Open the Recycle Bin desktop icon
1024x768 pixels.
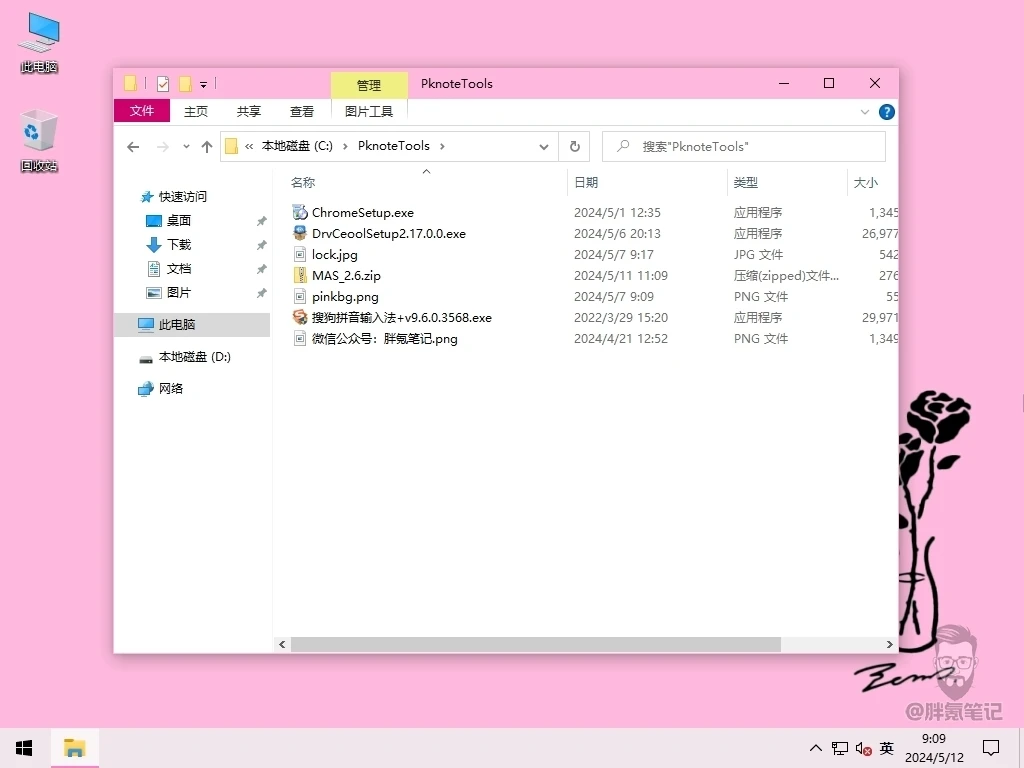(39, 140)
